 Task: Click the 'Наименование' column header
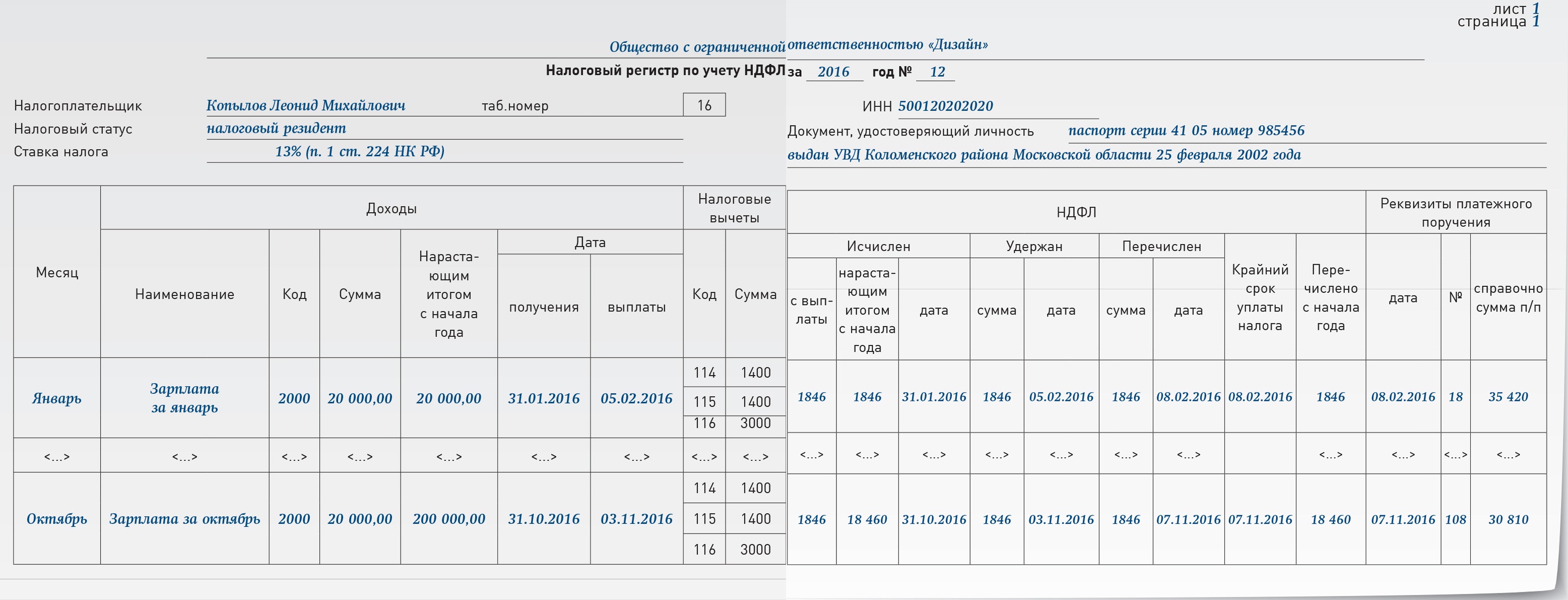[x=184, y=294]
